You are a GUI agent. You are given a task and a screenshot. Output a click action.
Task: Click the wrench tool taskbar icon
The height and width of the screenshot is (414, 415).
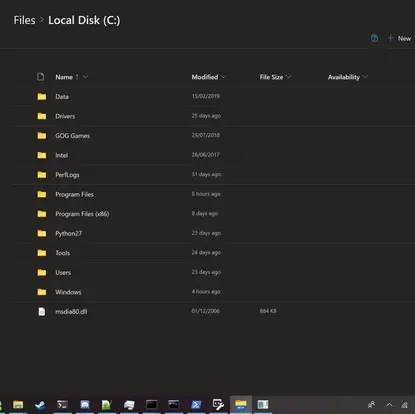coord(218,405)
